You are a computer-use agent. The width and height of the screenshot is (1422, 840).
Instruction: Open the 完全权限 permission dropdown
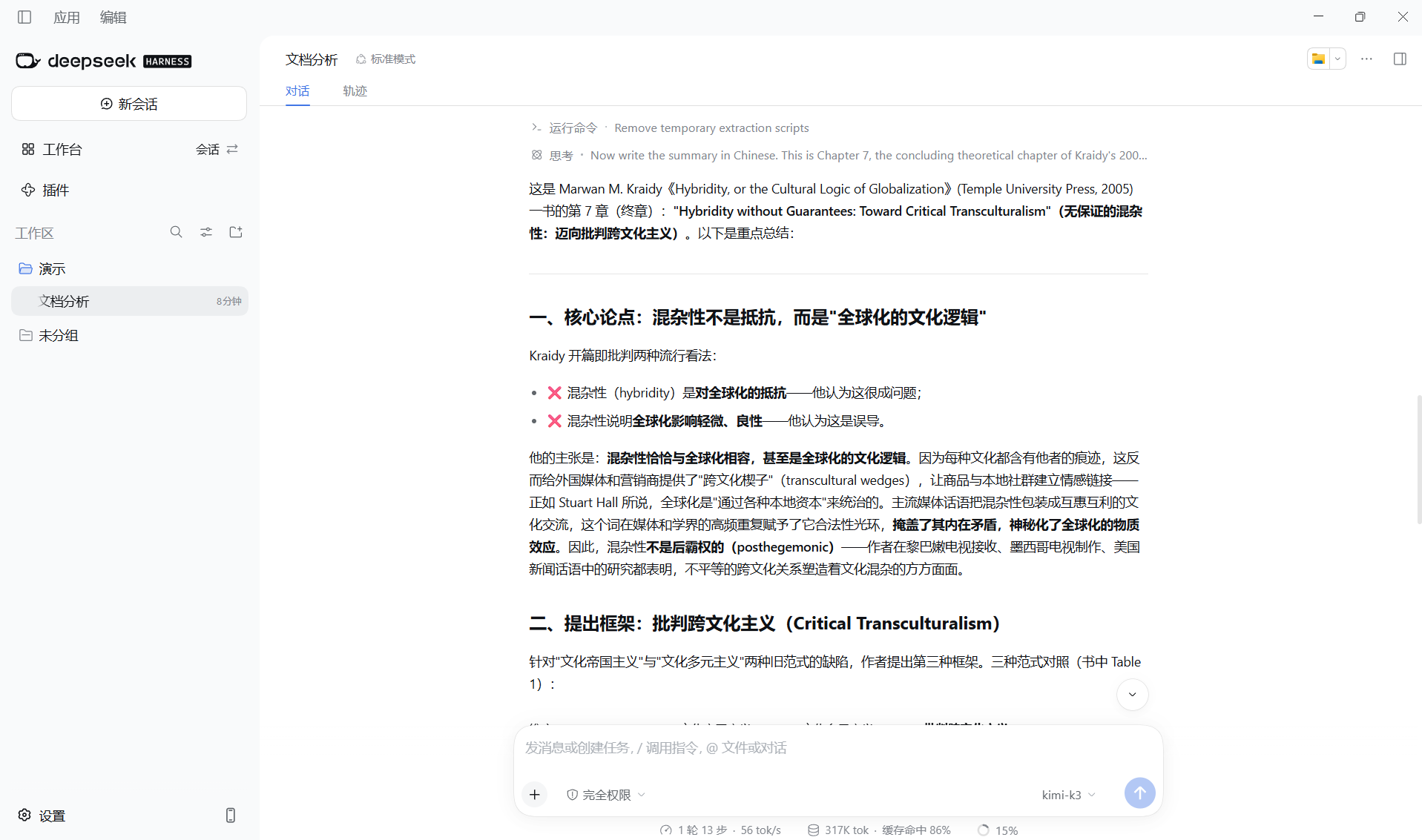tap(606, 795)
